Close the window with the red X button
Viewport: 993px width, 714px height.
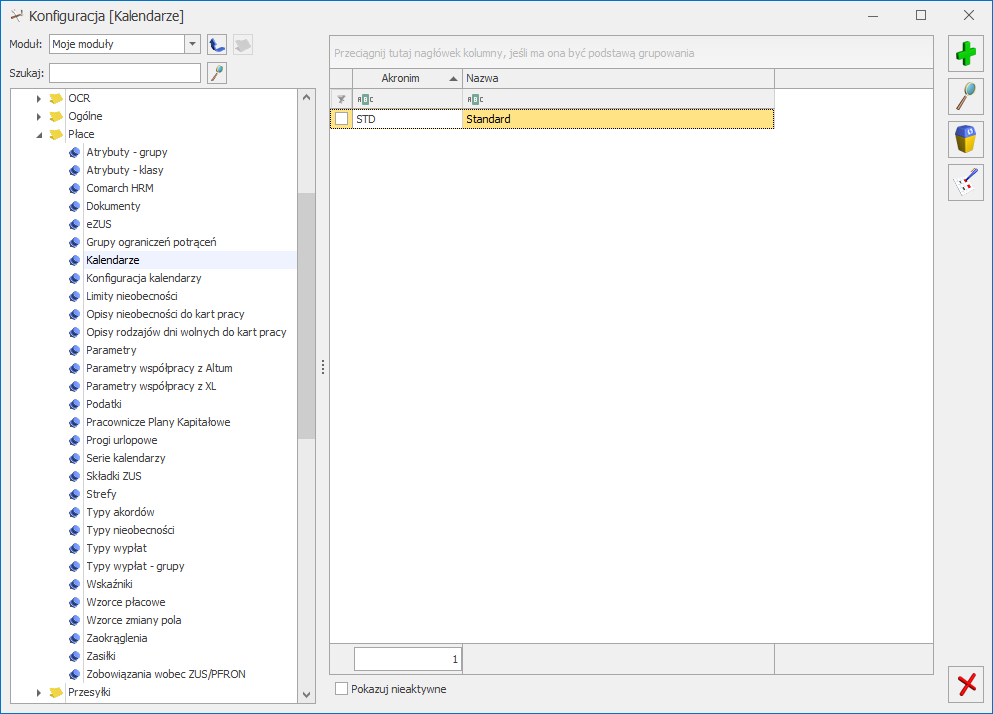(x=966, y=684)
